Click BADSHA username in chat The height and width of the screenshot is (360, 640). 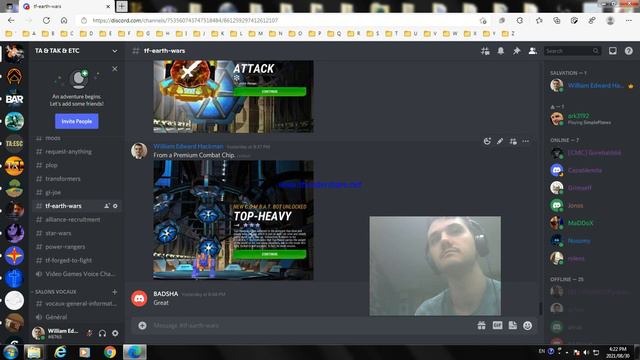pyautogui.click(x=166, y=294)
